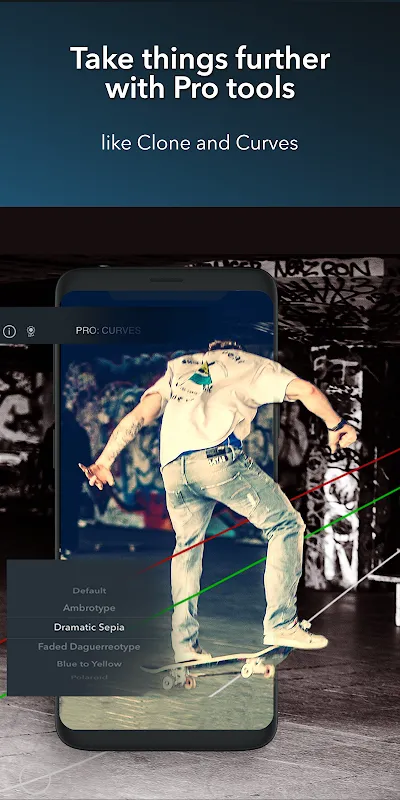Pick the Faded Daguerreotype preset
Viewport: 400px width, 800px height.
(x=89, y=646)
